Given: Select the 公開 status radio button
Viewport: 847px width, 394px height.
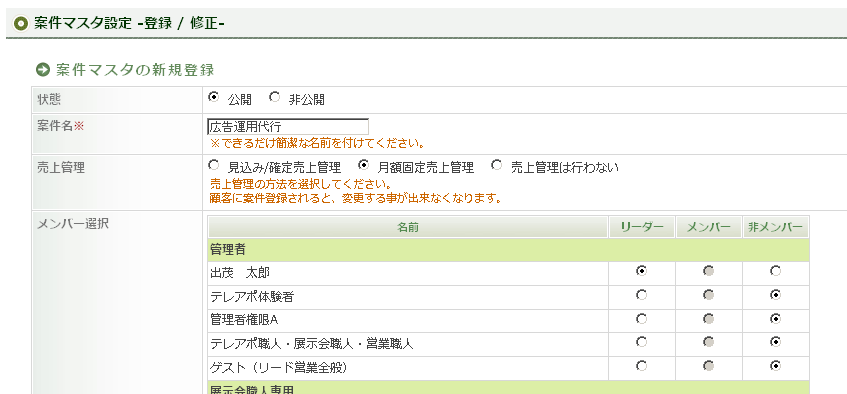Looking at the screenshot, I should point(214,97).
